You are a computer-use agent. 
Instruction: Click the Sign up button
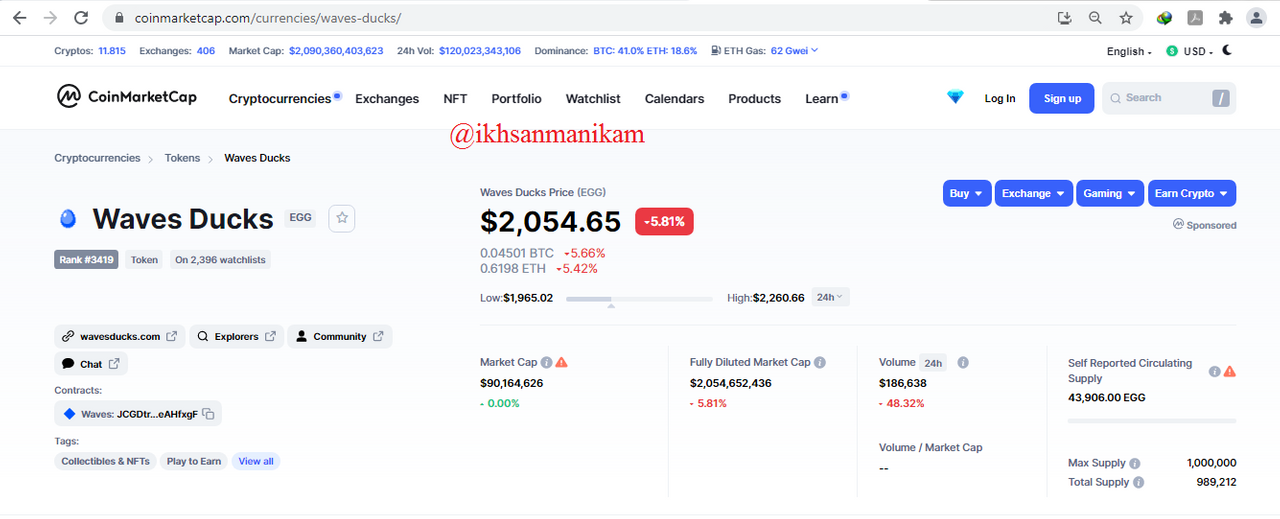[1062, 98]
